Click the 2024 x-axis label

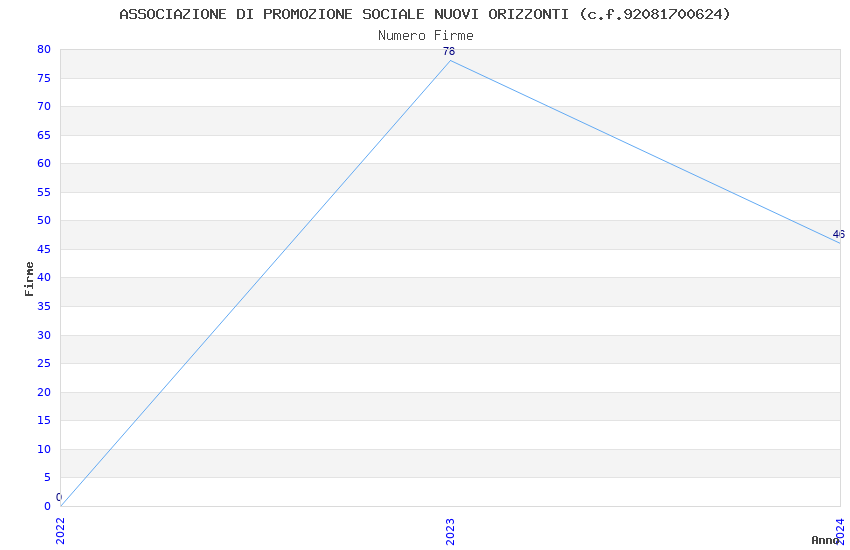point(840,531)
